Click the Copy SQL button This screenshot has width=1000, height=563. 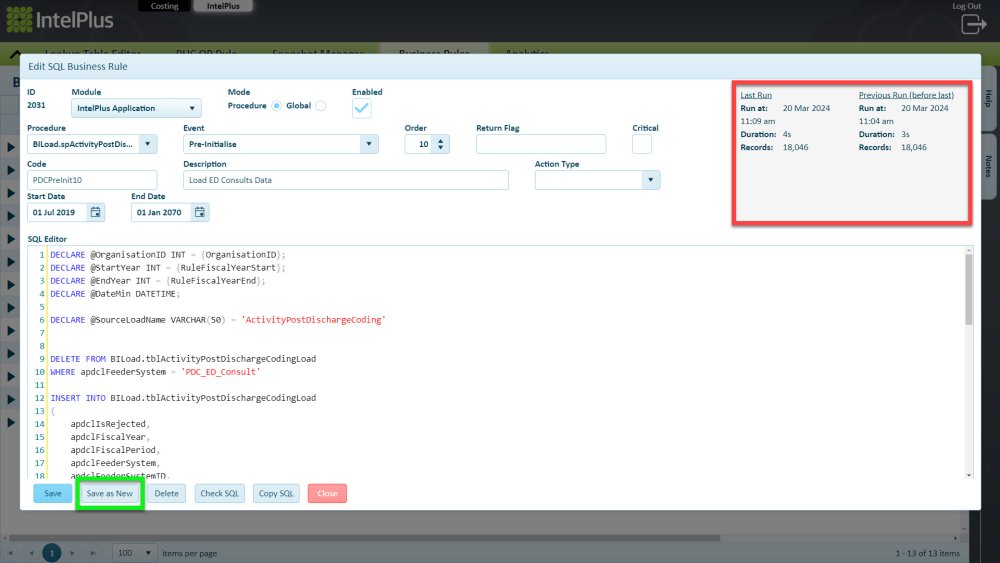(x=276, y=494)
